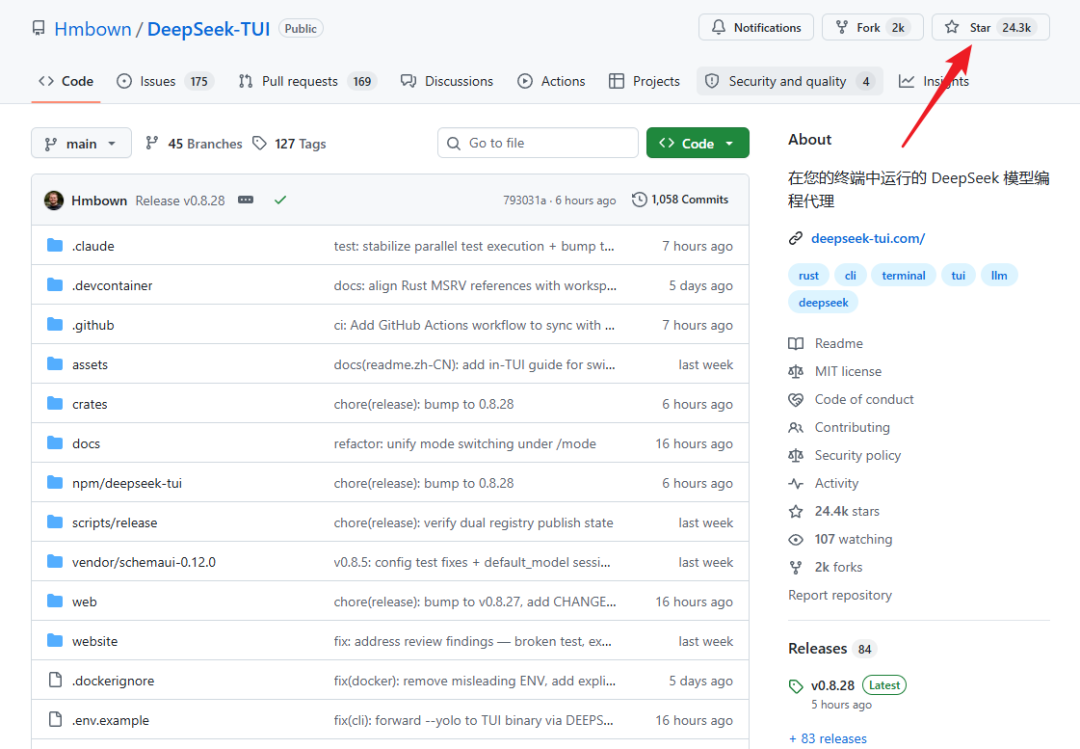1080x749 pixels.
Task: Select the rust topic tag
Action: tap(809, 276)
